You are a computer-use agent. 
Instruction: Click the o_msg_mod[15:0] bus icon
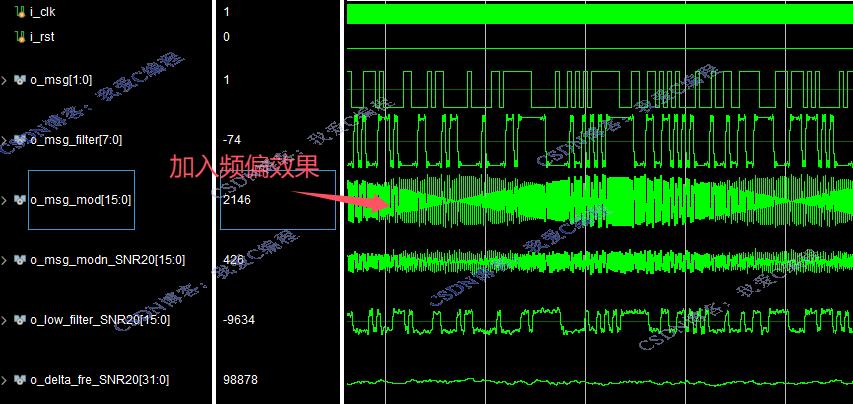20,200
